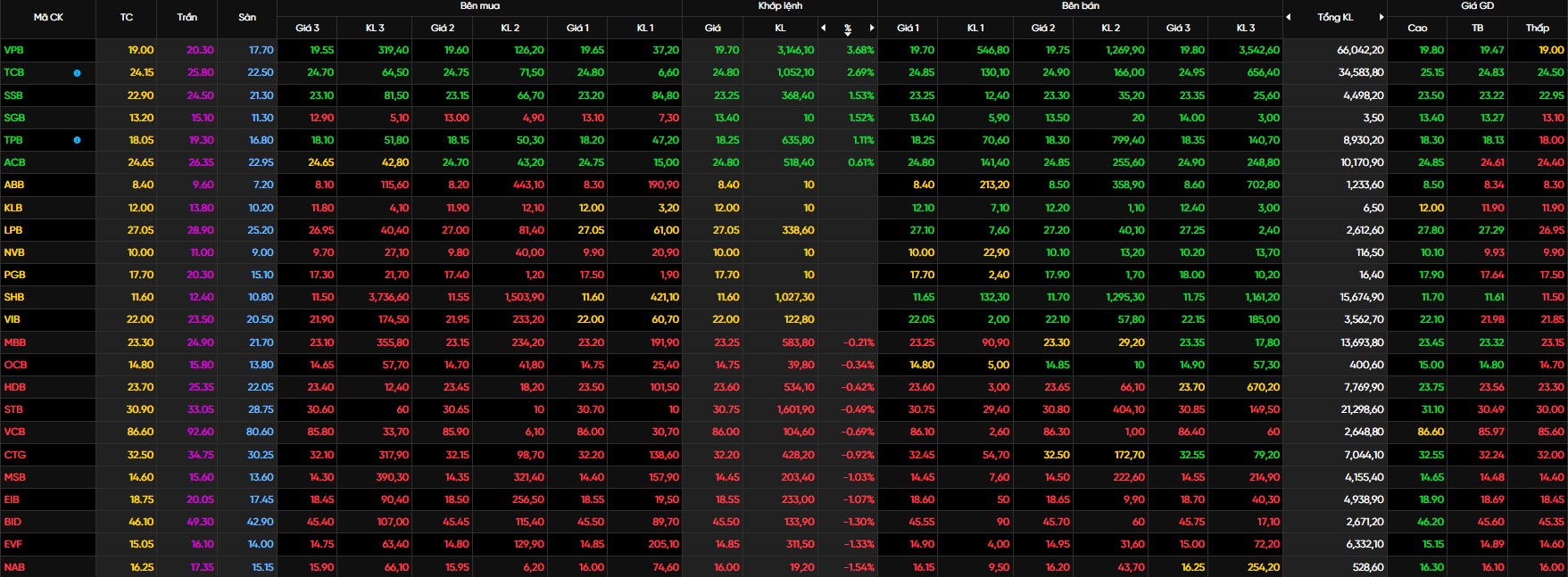1568x577 pixels.
Task: Click Giá 3 header under Bên mua
Action: click(307, 28)
